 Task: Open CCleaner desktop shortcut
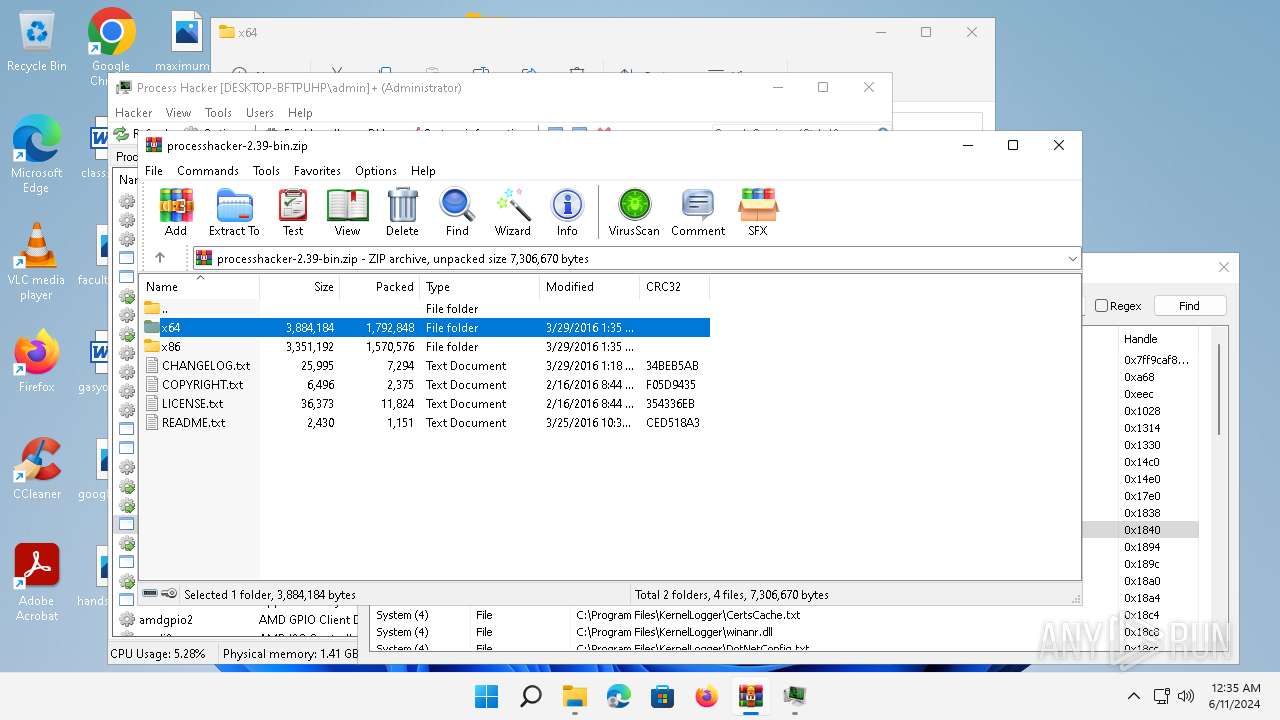pyautogui.click(x=36, y=468)
